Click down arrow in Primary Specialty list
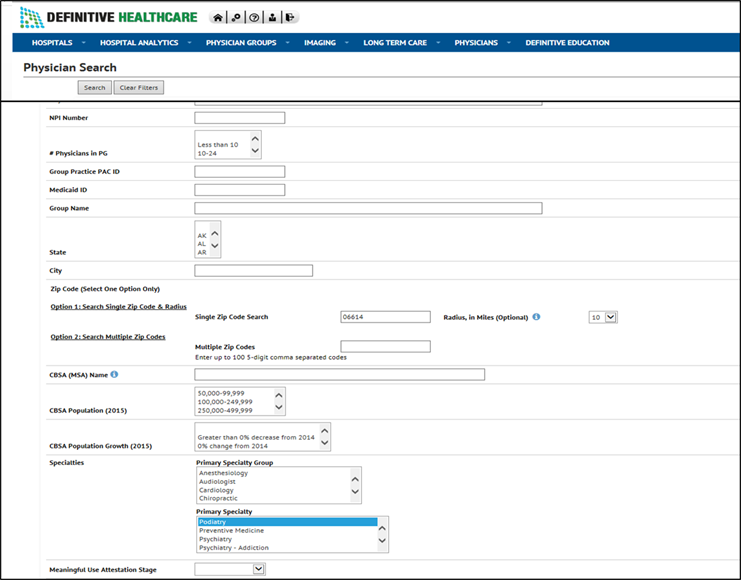This screenshot has height=580, width=741. tap(382, 540)
